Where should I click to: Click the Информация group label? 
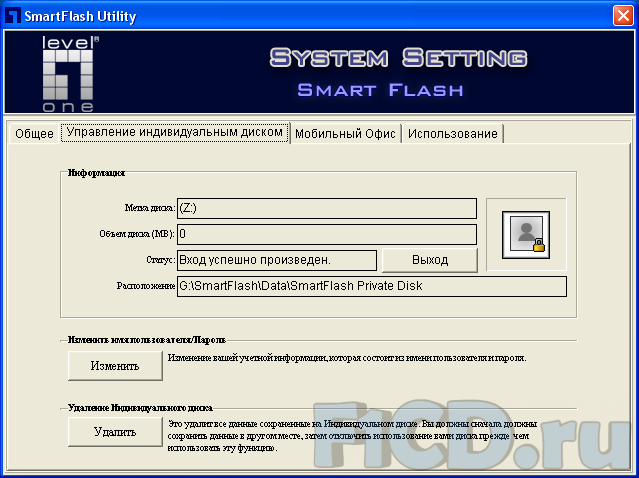point(96,173)
